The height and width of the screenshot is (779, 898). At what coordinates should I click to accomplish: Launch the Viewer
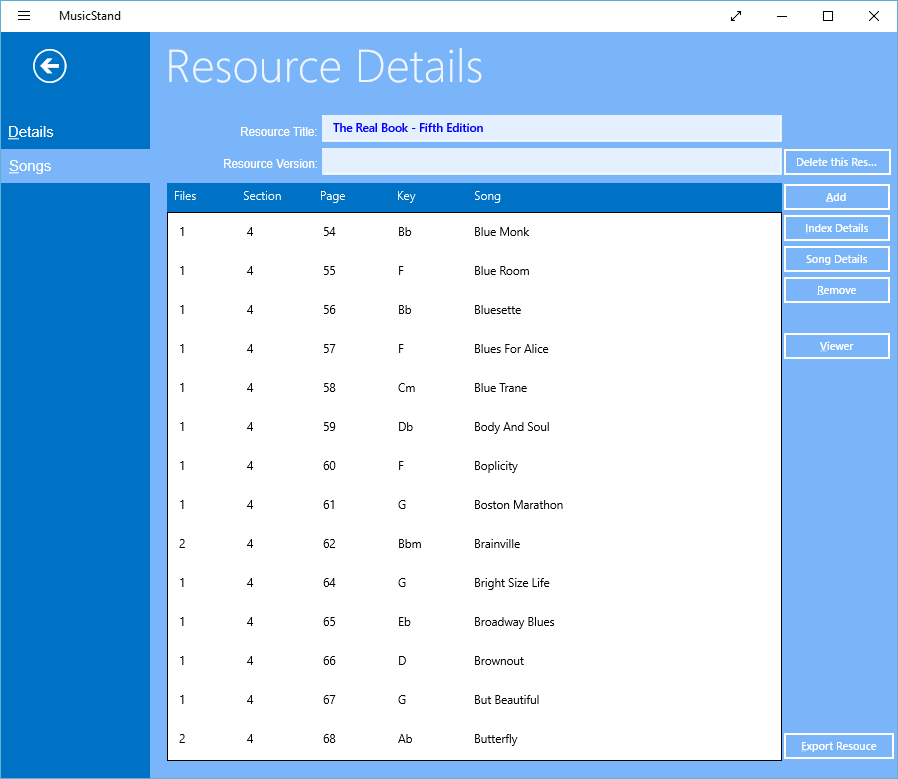click(x=836, y=346)
